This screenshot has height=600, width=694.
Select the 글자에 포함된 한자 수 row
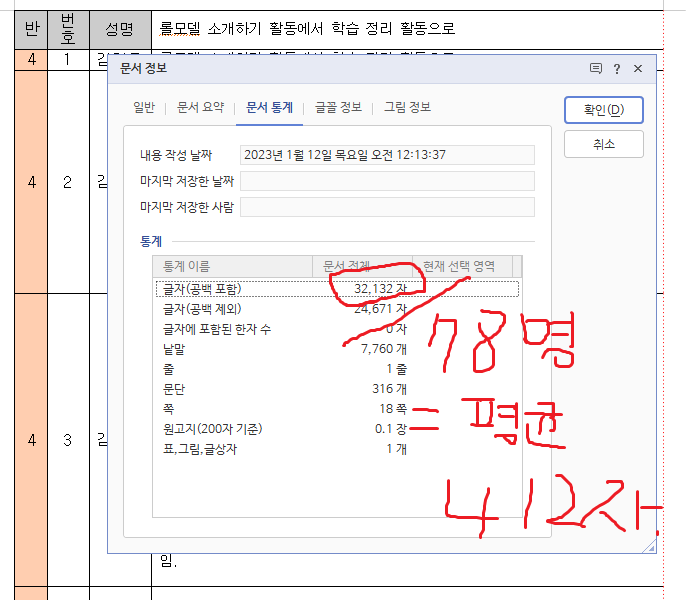[337, 329]
